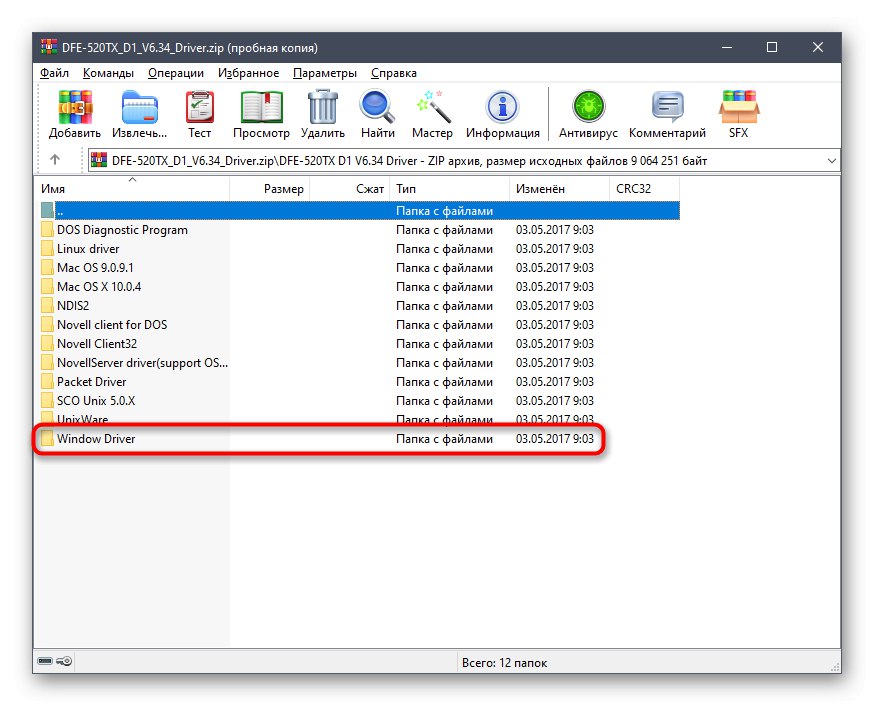Open the Параметры menu
The width and height of the screenshot is (874, 706).
click(325, 73)
